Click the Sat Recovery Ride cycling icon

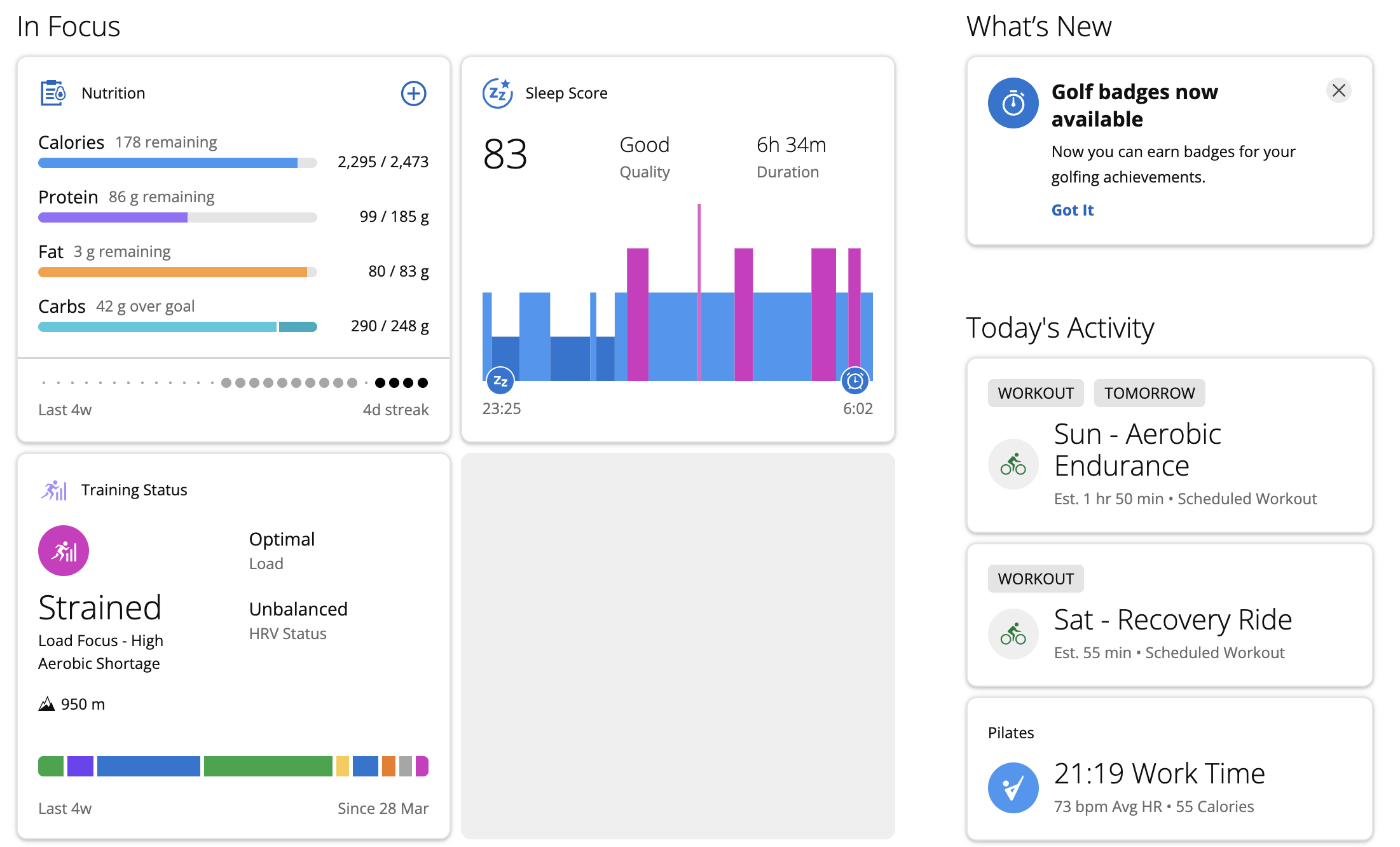pyautogui.click(x=1013, y=634)
